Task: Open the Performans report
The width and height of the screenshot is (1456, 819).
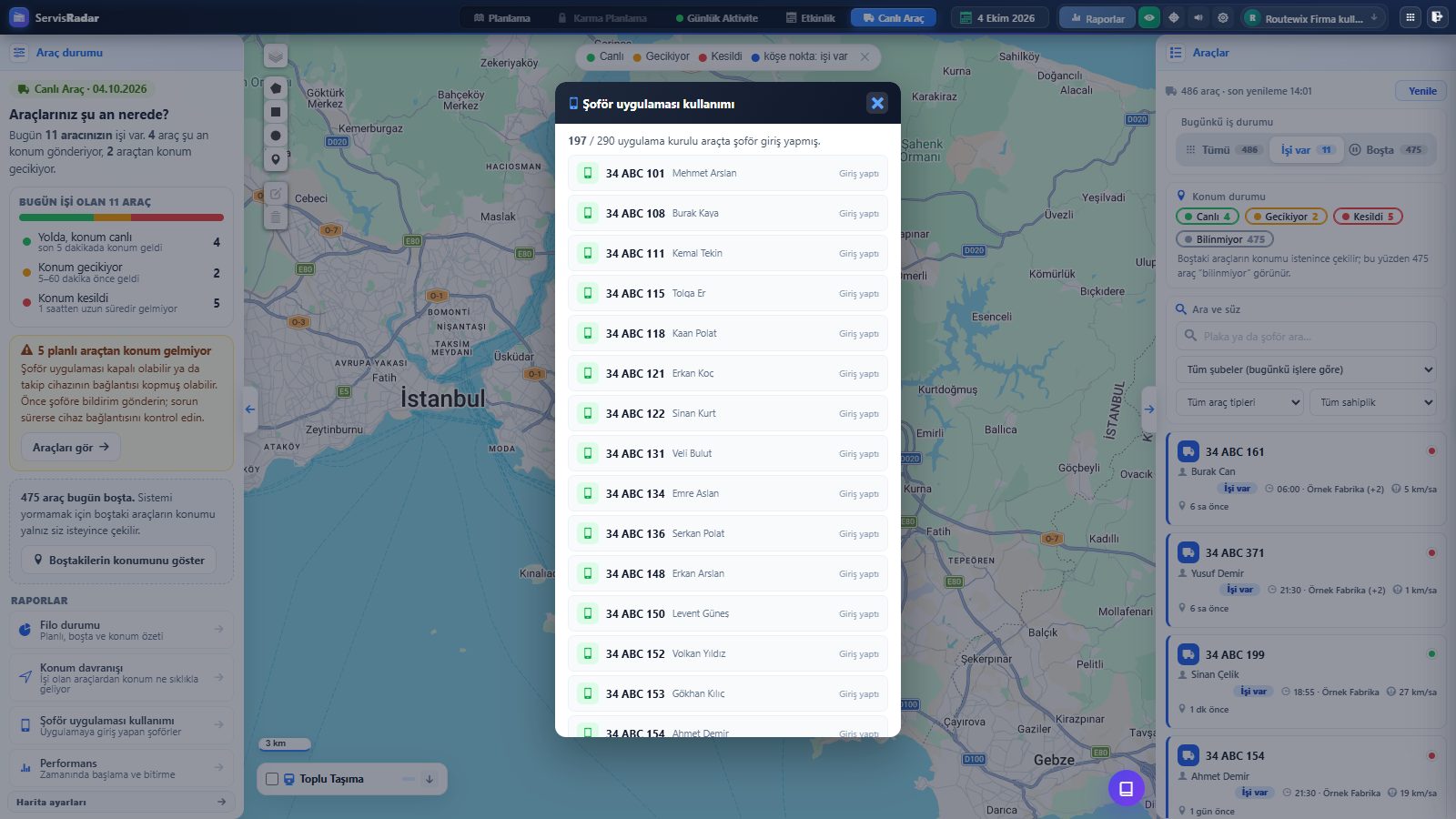Action: click(121, 768)
